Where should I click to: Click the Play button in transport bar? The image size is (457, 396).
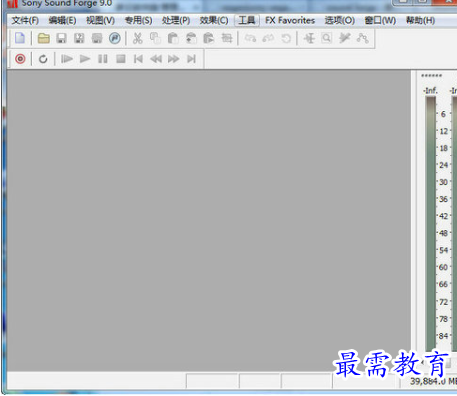[85, 59]
